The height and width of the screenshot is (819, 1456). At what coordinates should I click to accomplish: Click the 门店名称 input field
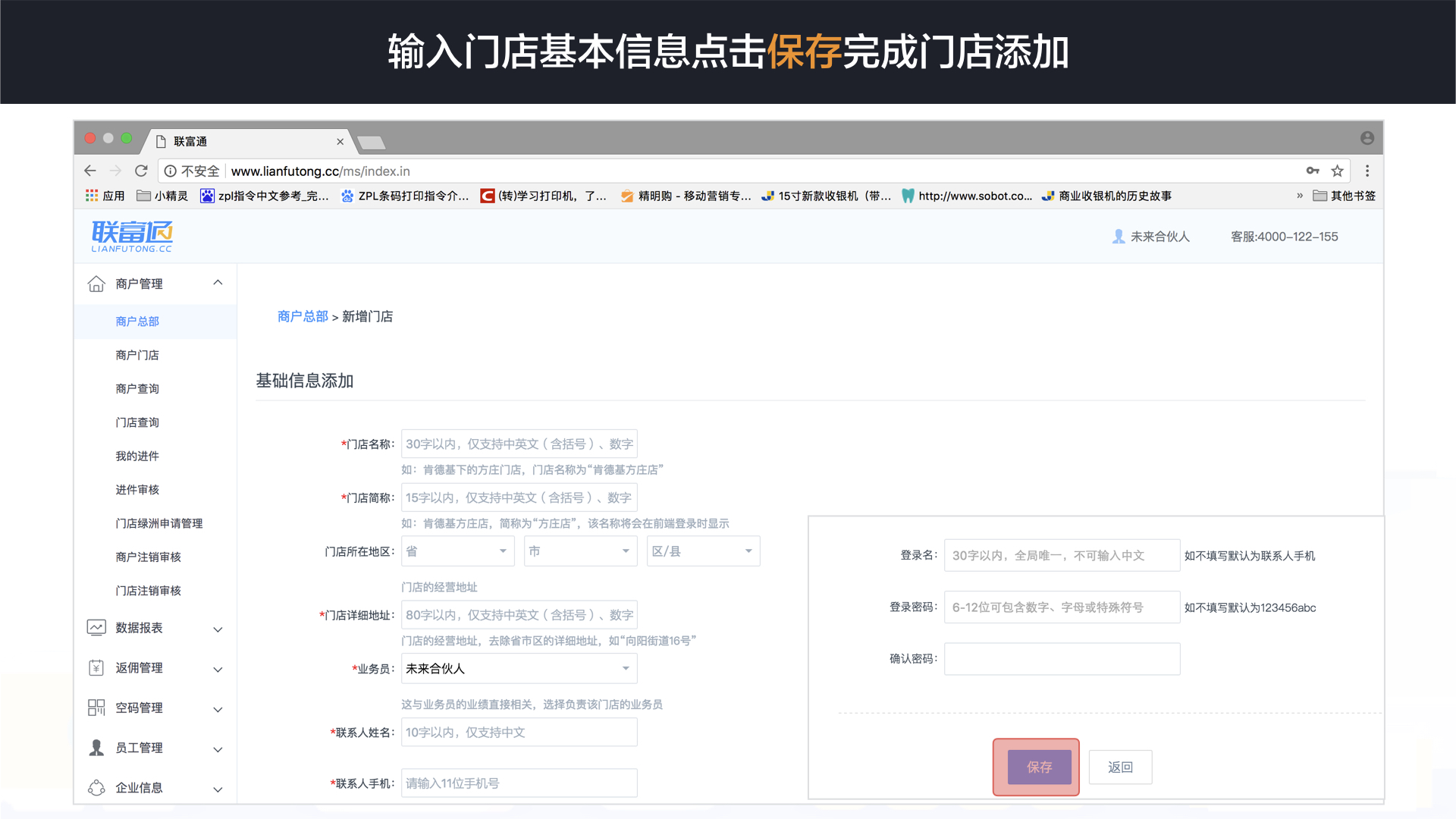point(519,444)
